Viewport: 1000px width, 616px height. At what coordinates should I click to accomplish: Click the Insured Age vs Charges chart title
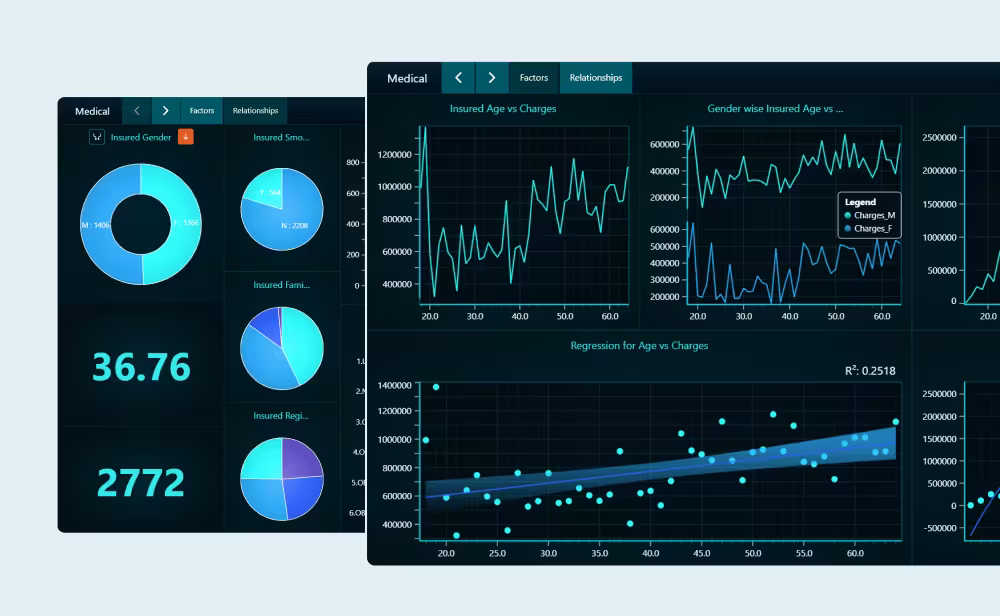click(x=502, y=108)
